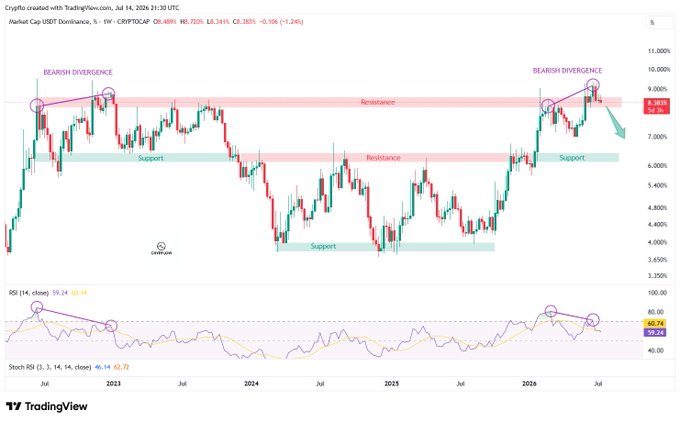Click the 10.000% price axis label
The width and height of the screenshot is (680, 422).
[x=659, y=69]
